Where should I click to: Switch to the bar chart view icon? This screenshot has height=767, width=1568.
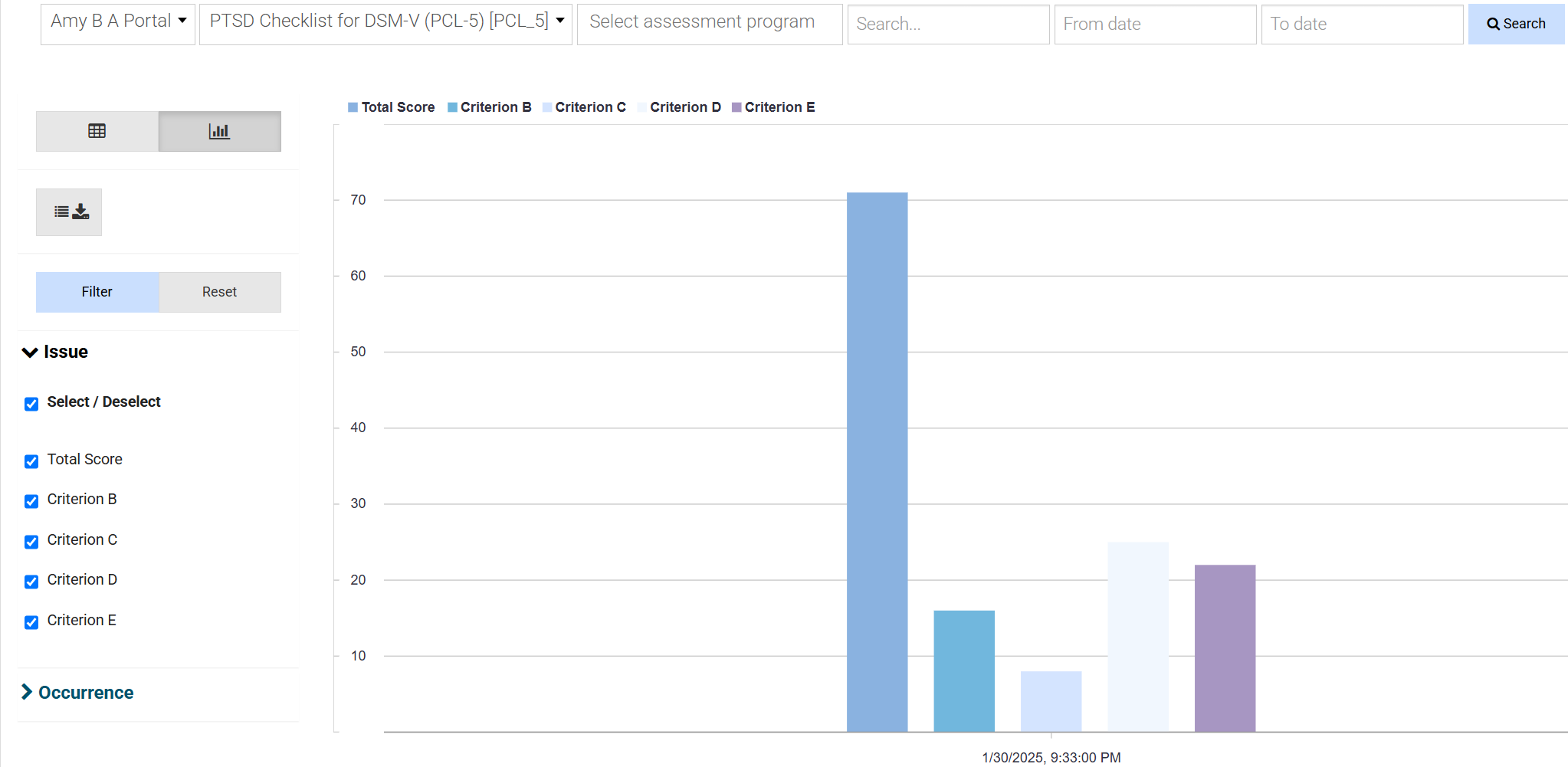[219, 131]
